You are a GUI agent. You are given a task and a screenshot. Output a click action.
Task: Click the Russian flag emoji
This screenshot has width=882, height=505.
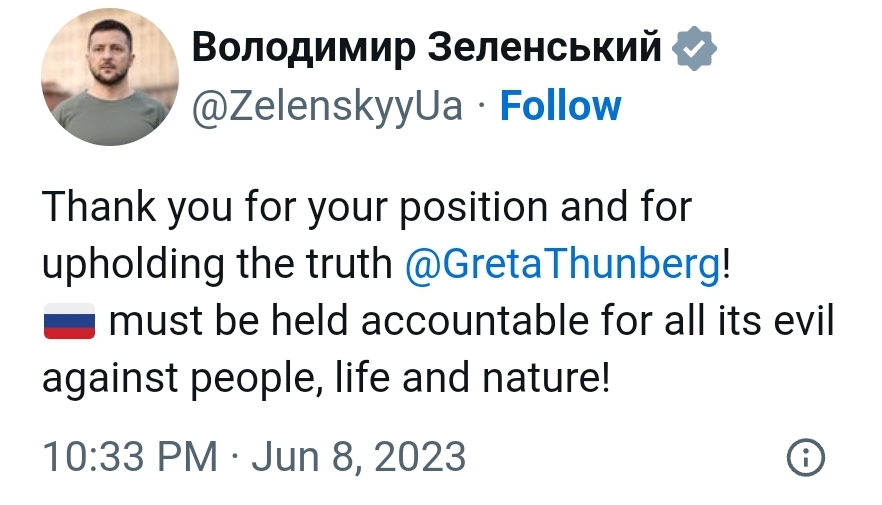(x=68, y=323)
